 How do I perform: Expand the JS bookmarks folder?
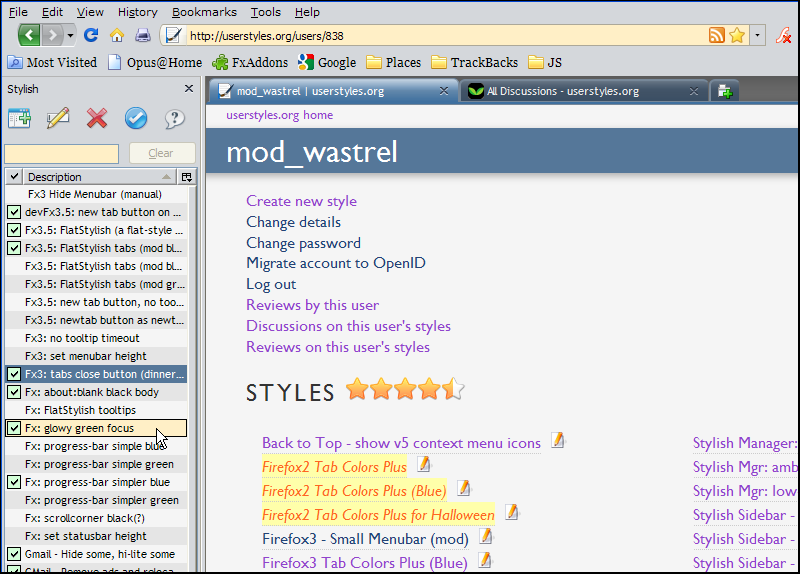pos(545,62)
